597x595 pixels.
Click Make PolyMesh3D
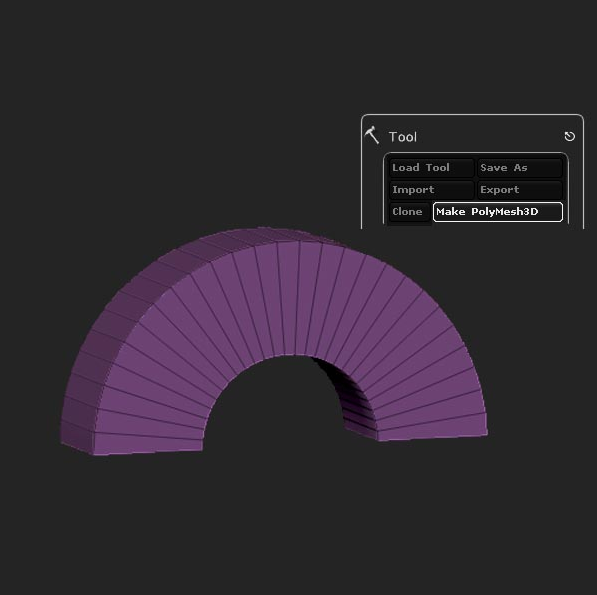coord(498,212)
